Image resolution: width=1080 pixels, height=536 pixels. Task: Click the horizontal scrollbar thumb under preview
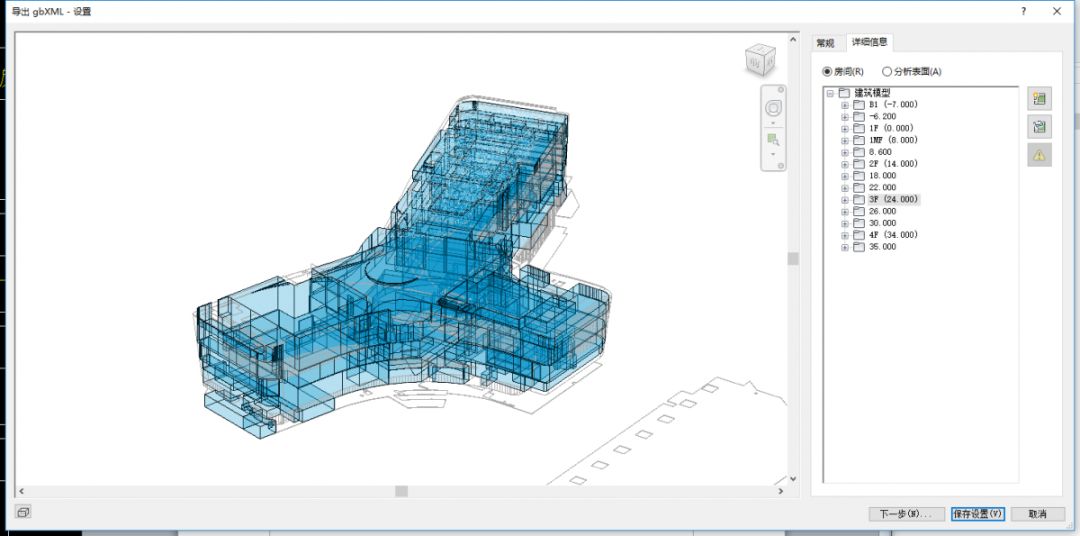(401, 491)
